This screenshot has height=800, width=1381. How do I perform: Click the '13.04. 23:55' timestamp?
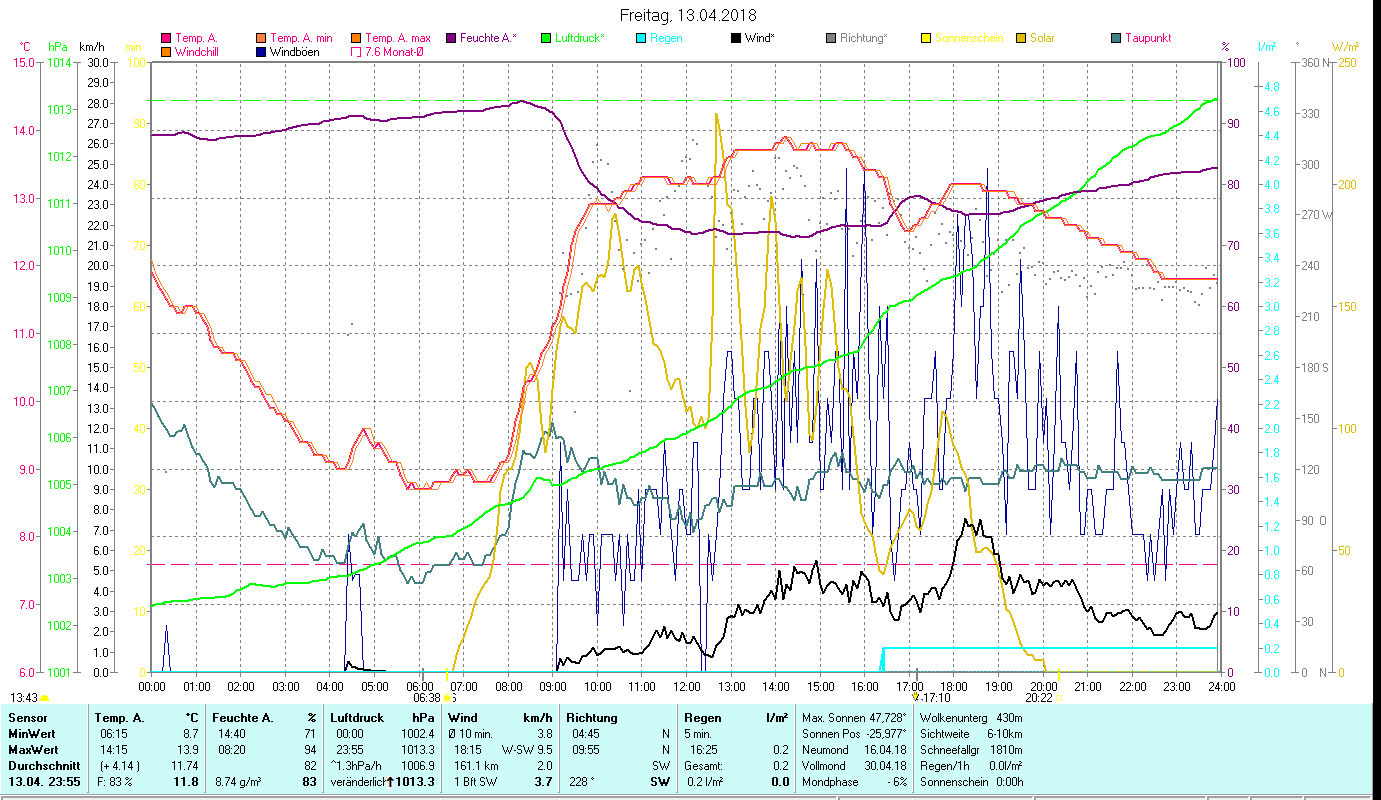pos(44,782)
